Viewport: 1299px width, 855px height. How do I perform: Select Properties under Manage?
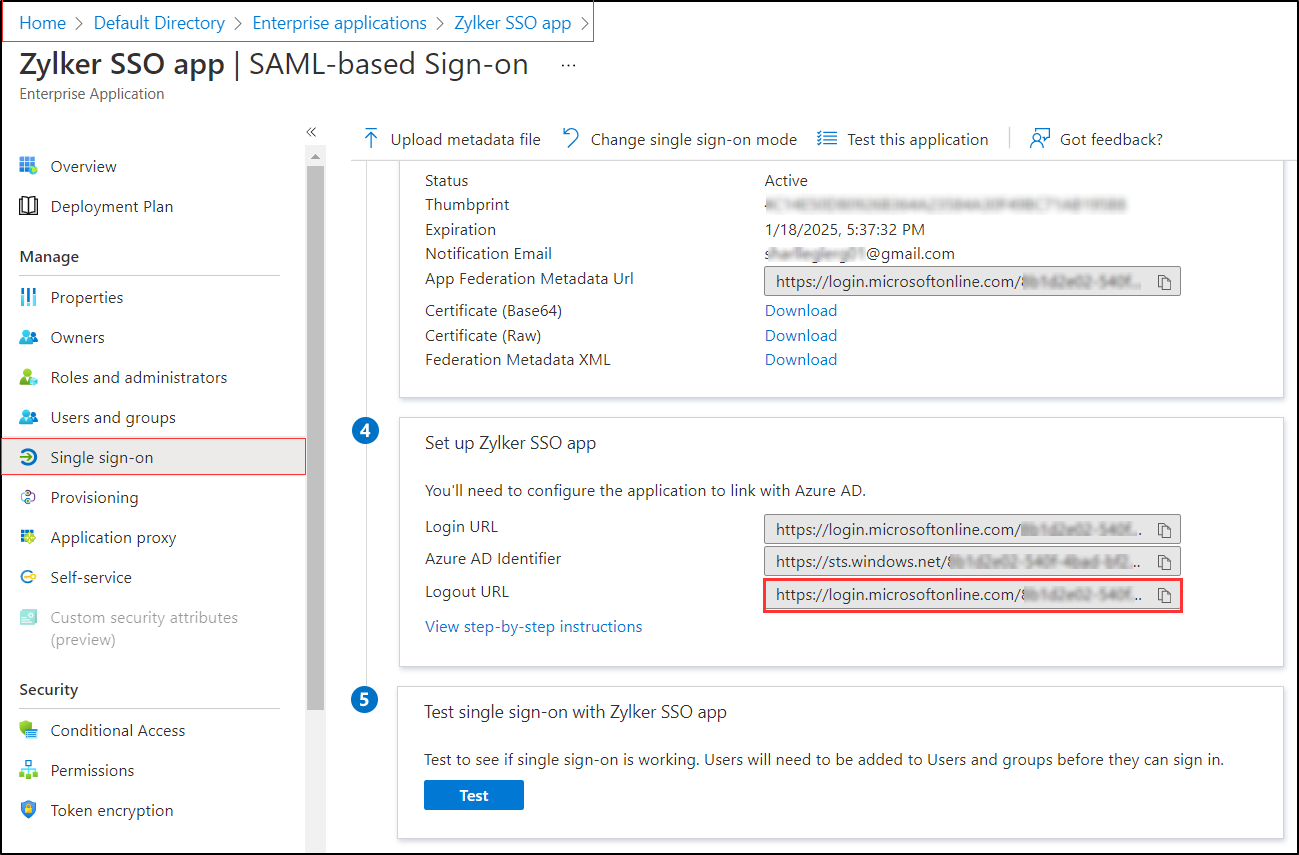[x=87, y=297]
